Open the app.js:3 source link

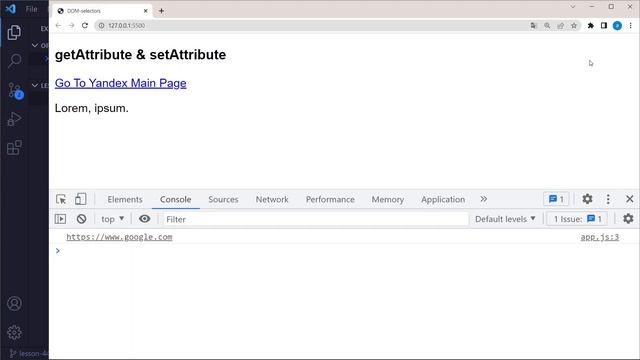[600, 237]
